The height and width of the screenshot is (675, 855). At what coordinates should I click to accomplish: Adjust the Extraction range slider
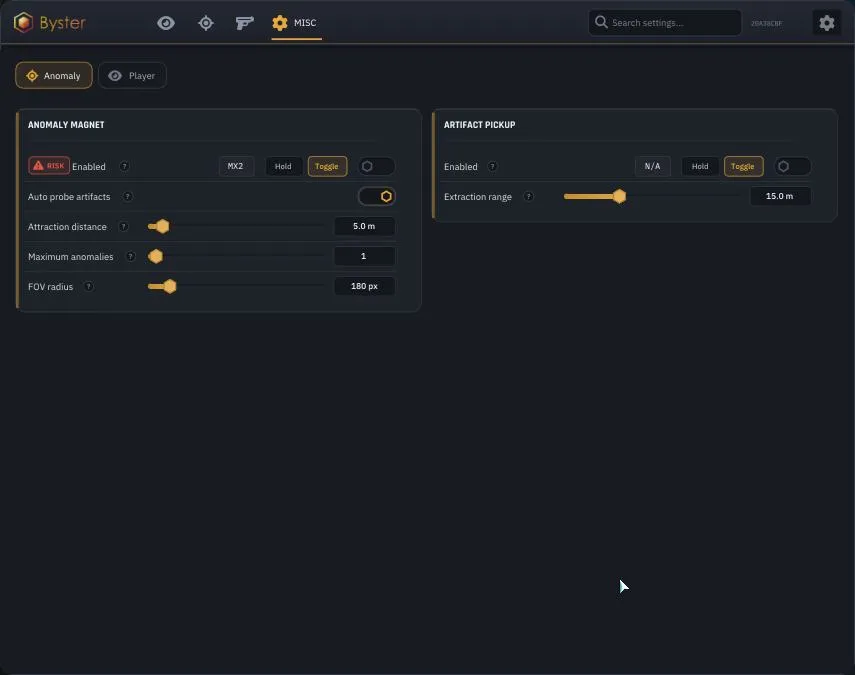(x=652, y=196)
